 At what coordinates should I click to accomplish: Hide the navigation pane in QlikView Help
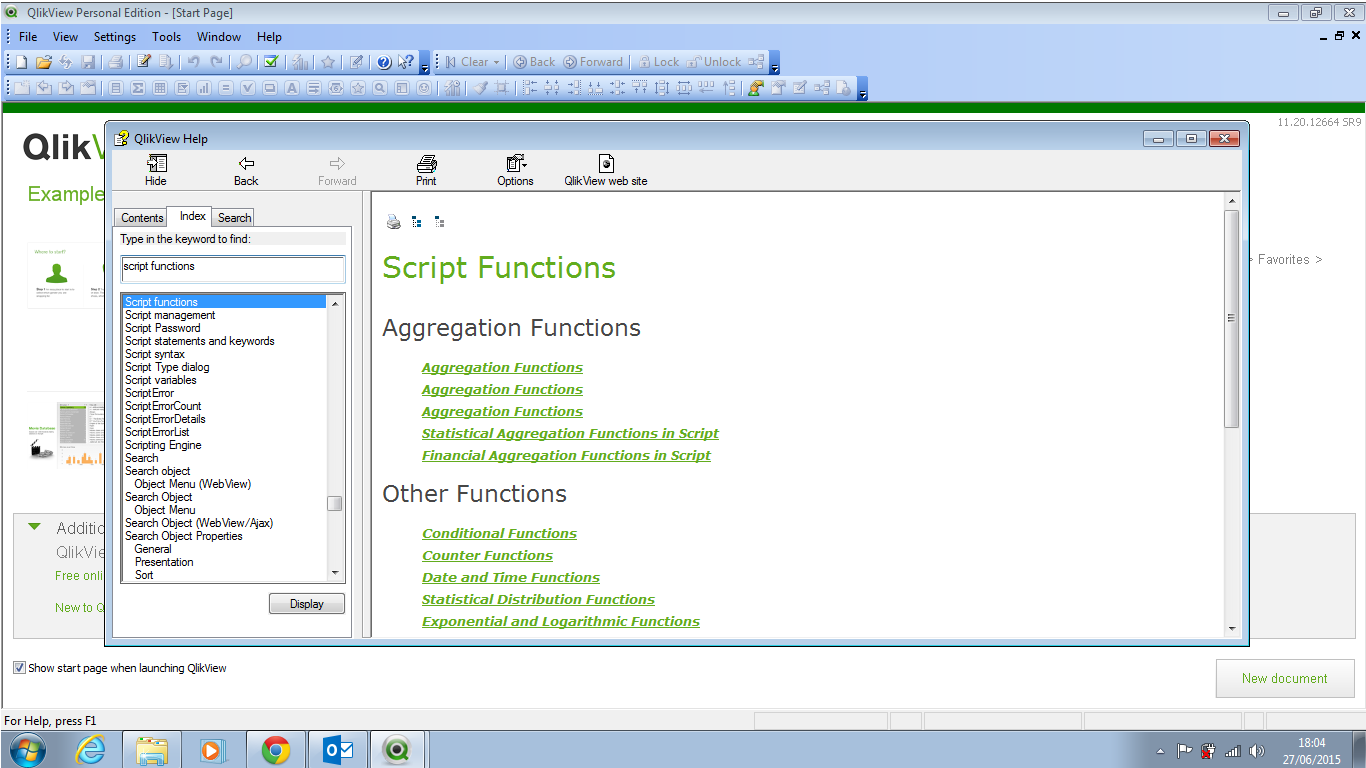point(156,170)
